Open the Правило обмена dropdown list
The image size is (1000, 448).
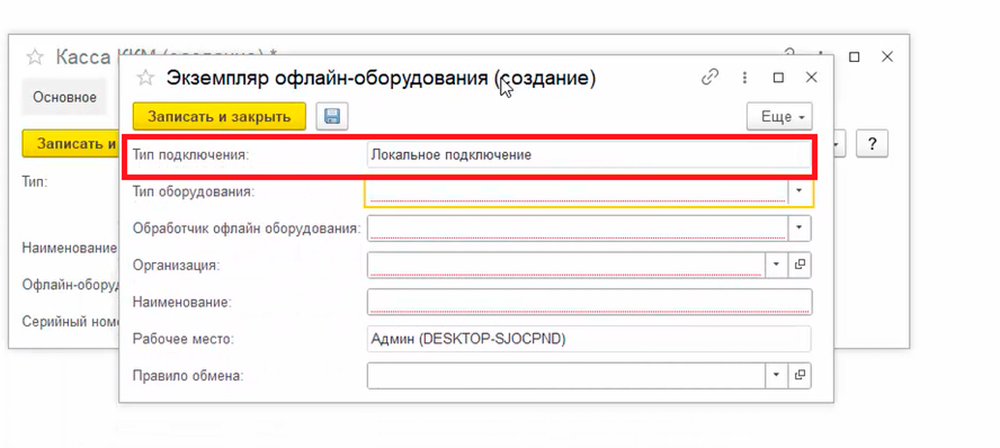(777, 375)
